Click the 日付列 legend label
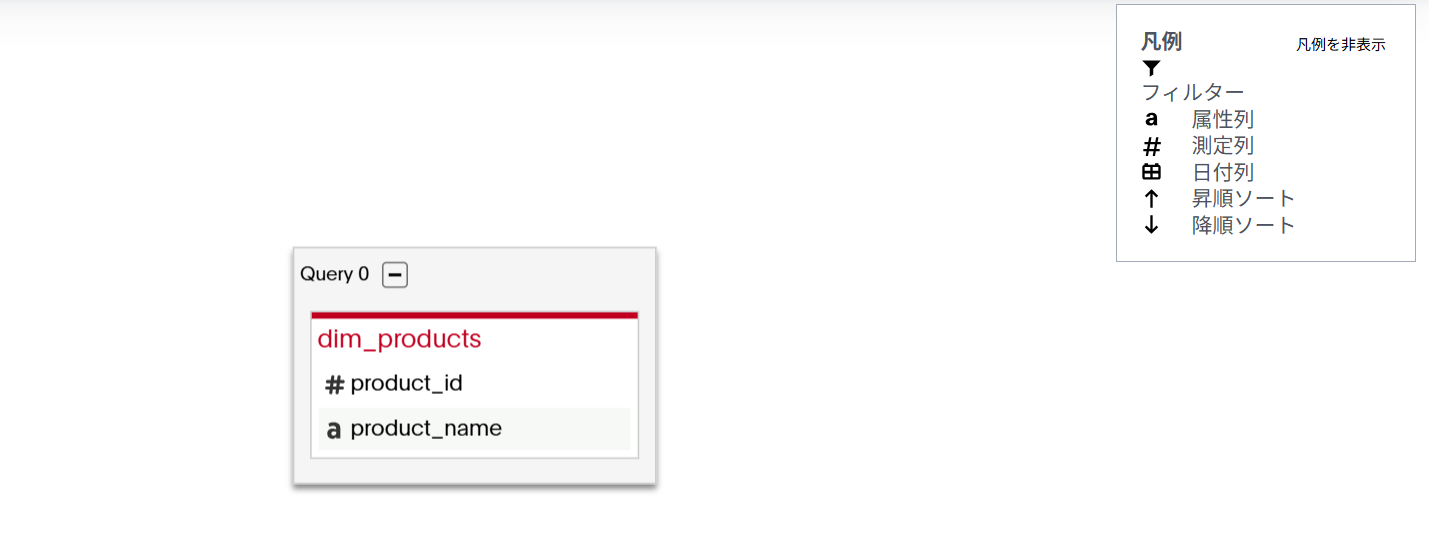The height and width of the screenshot is (538, 1429). [x=1222, y=172]
